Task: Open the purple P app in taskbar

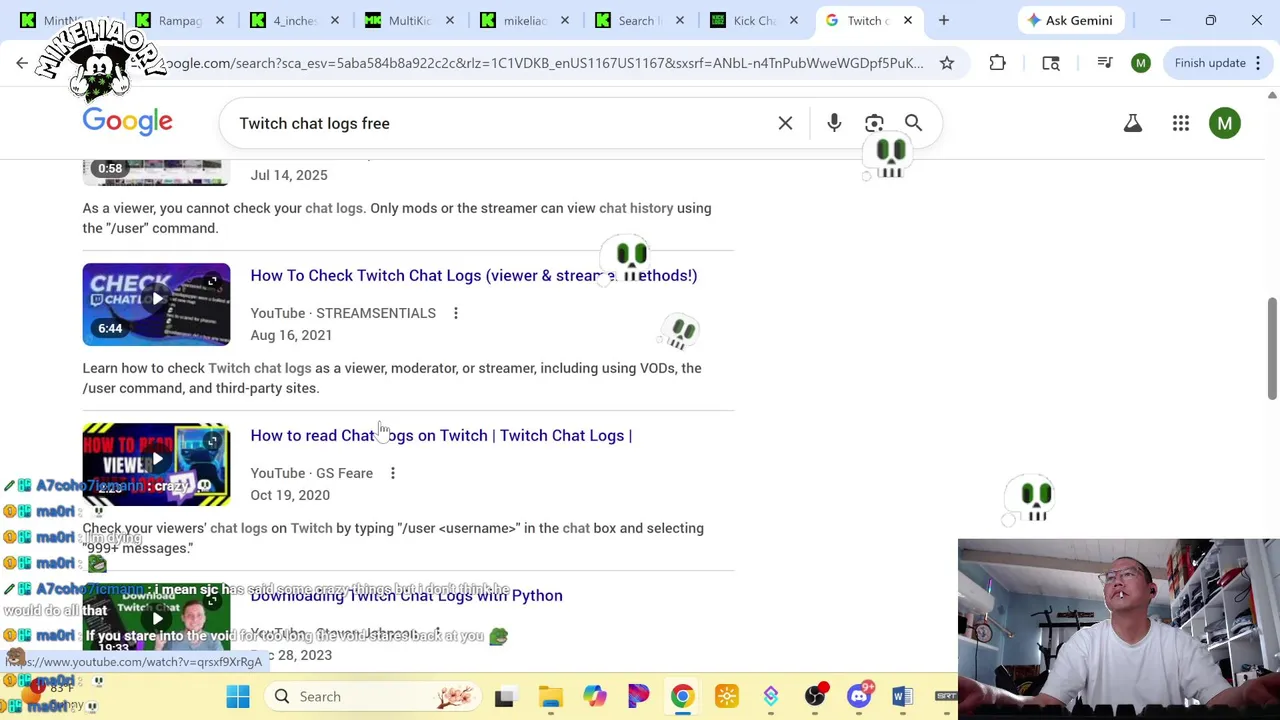Action: point(639,696)
